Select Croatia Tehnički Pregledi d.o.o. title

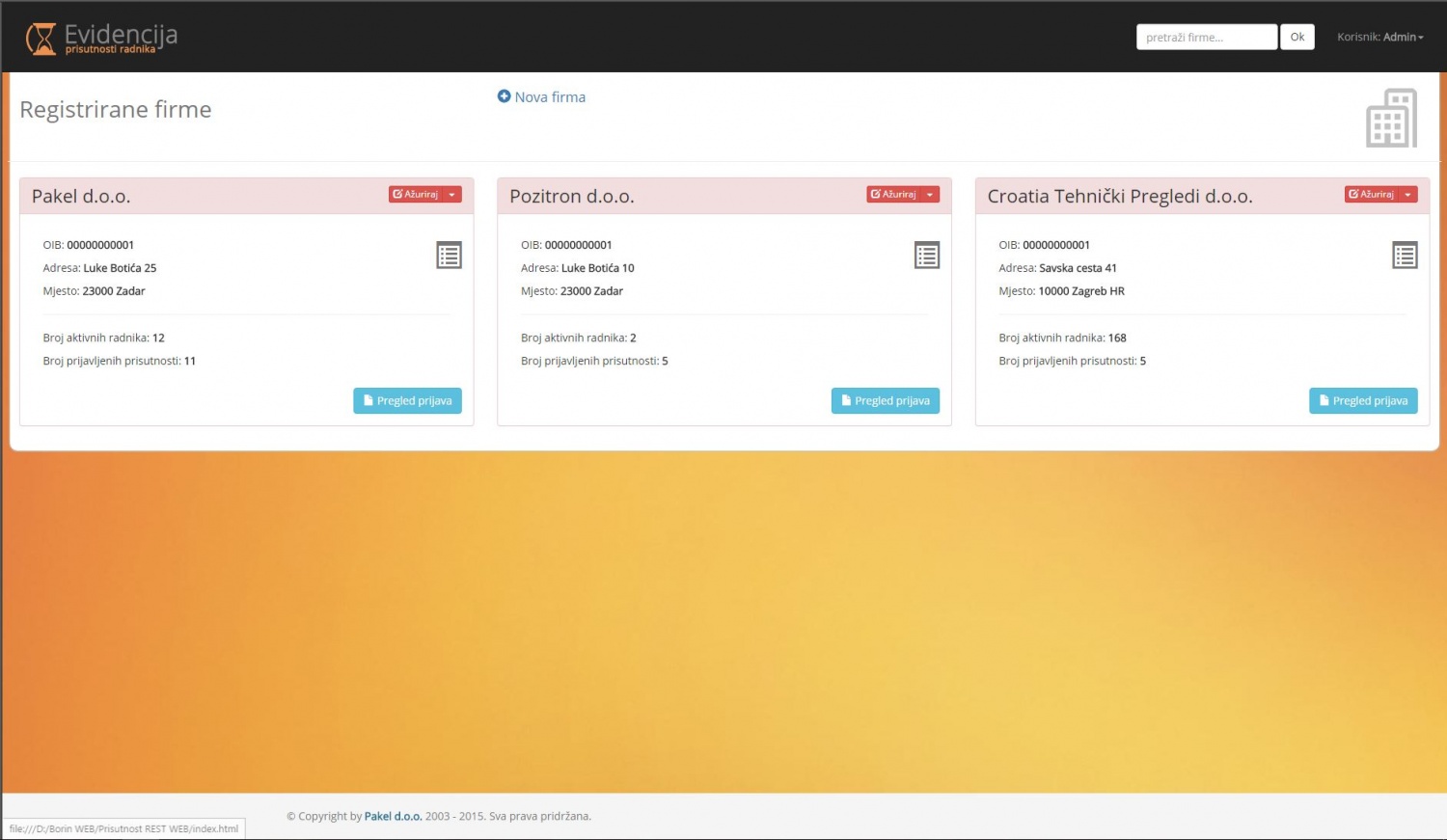pyautogui.click(x=1120, y=196)
